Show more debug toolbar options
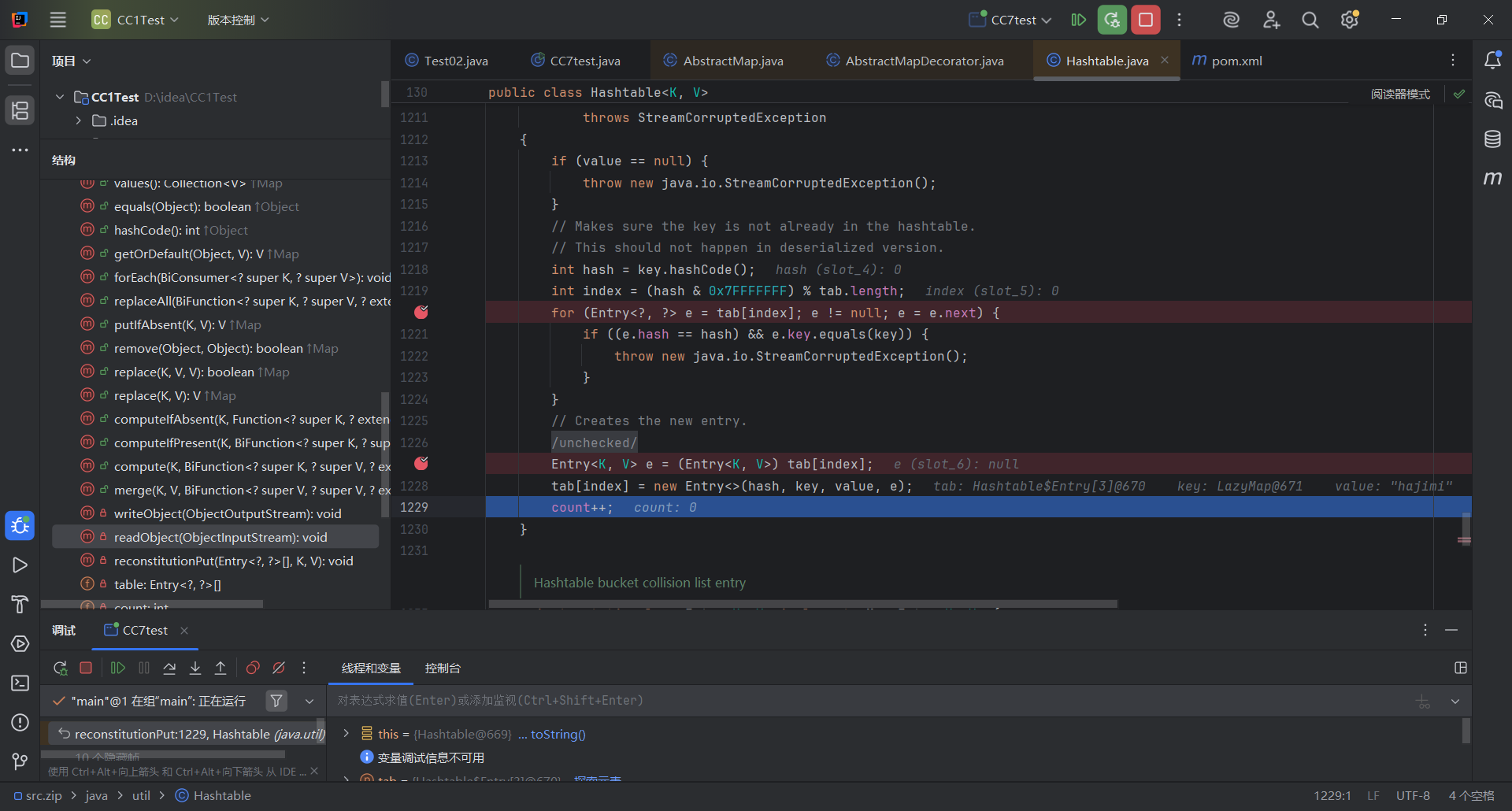The height and width of the screenshot is (811, 1512). [x=304, y=668]
